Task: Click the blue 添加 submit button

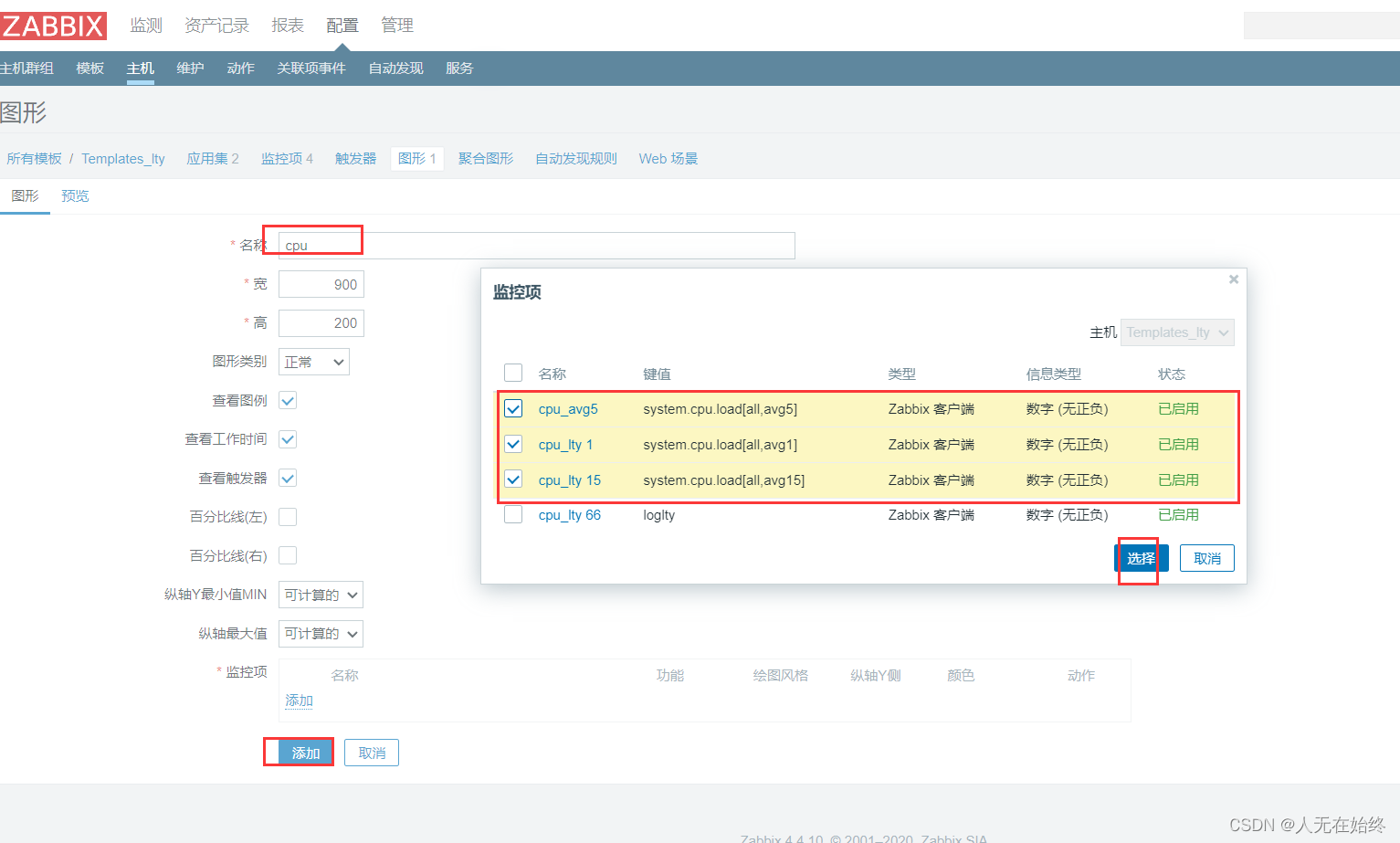Action: pos(306,753)
